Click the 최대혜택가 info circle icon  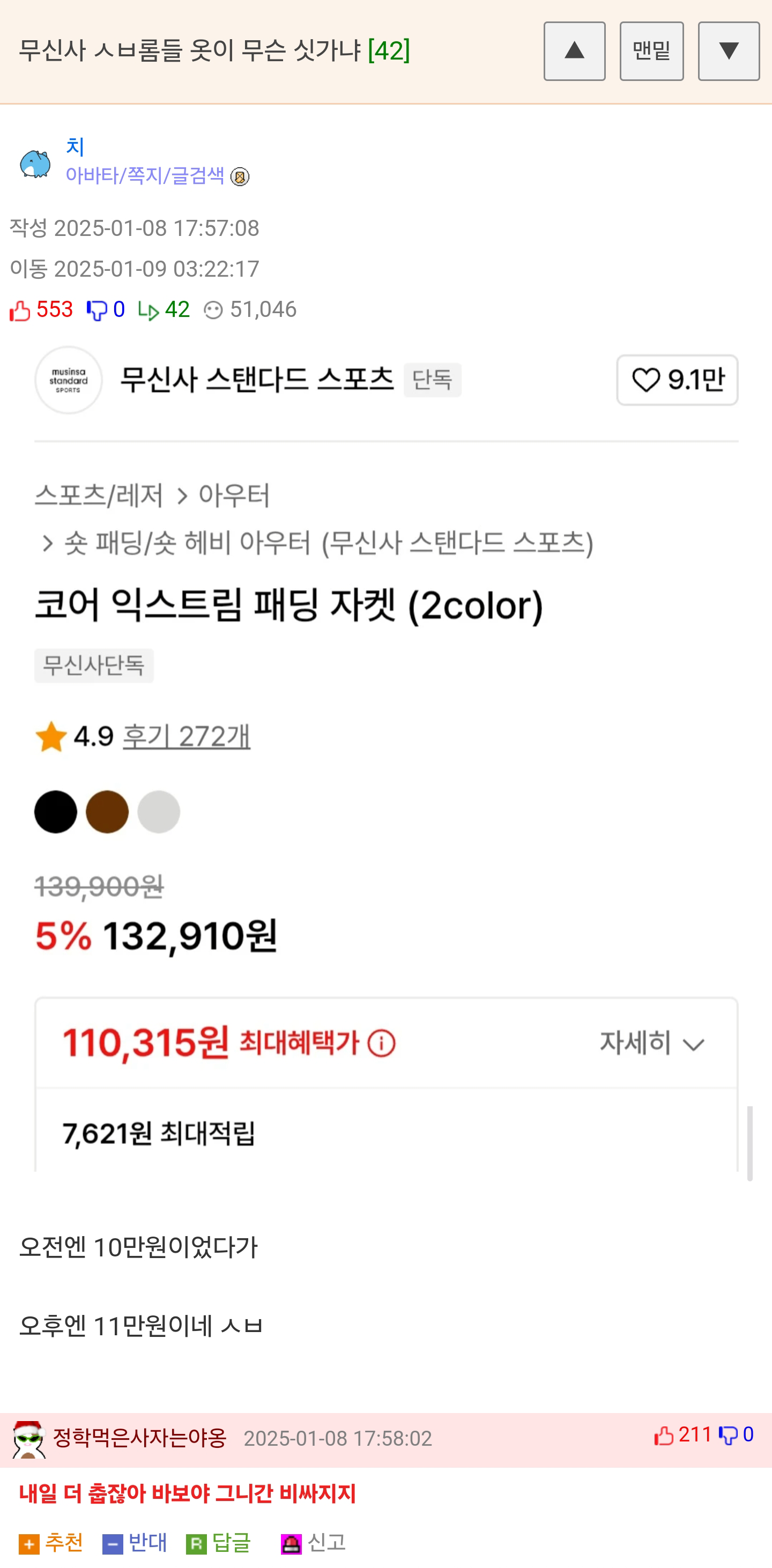[x=381, y=1044]
